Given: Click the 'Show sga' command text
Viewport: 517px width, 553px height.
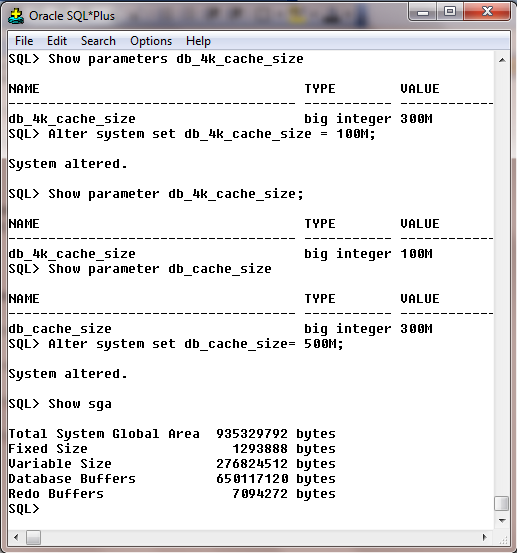Looking at the screenshot, I should 80,404.
